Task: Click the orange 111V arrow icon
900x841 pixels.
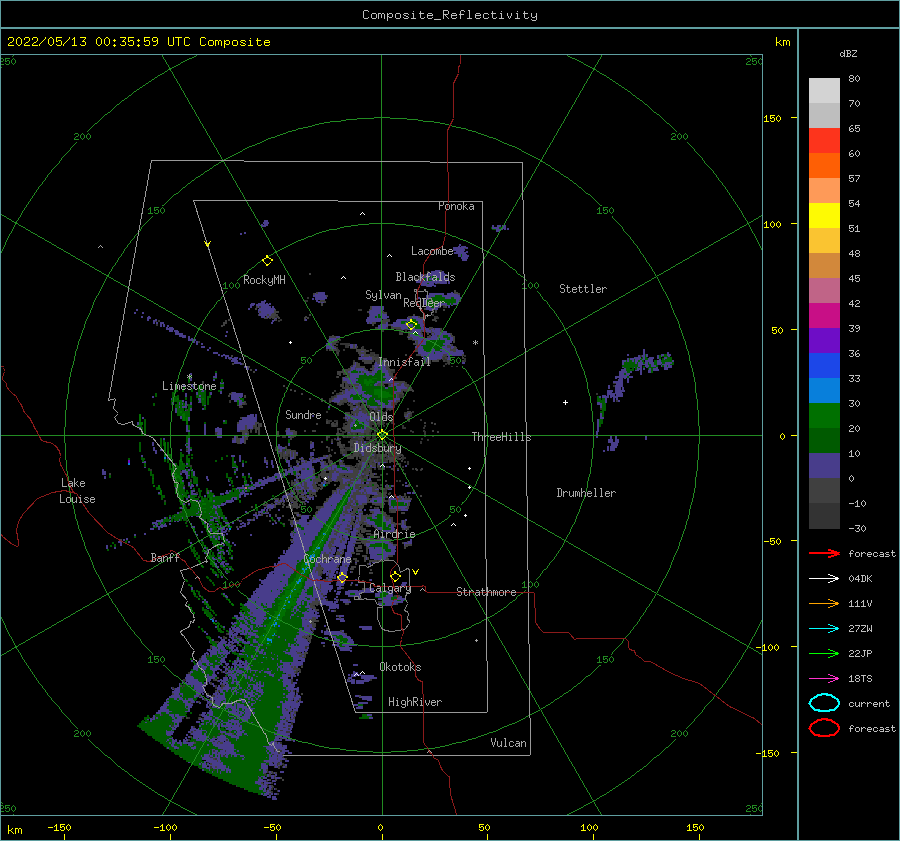Action: click(824, 603)
